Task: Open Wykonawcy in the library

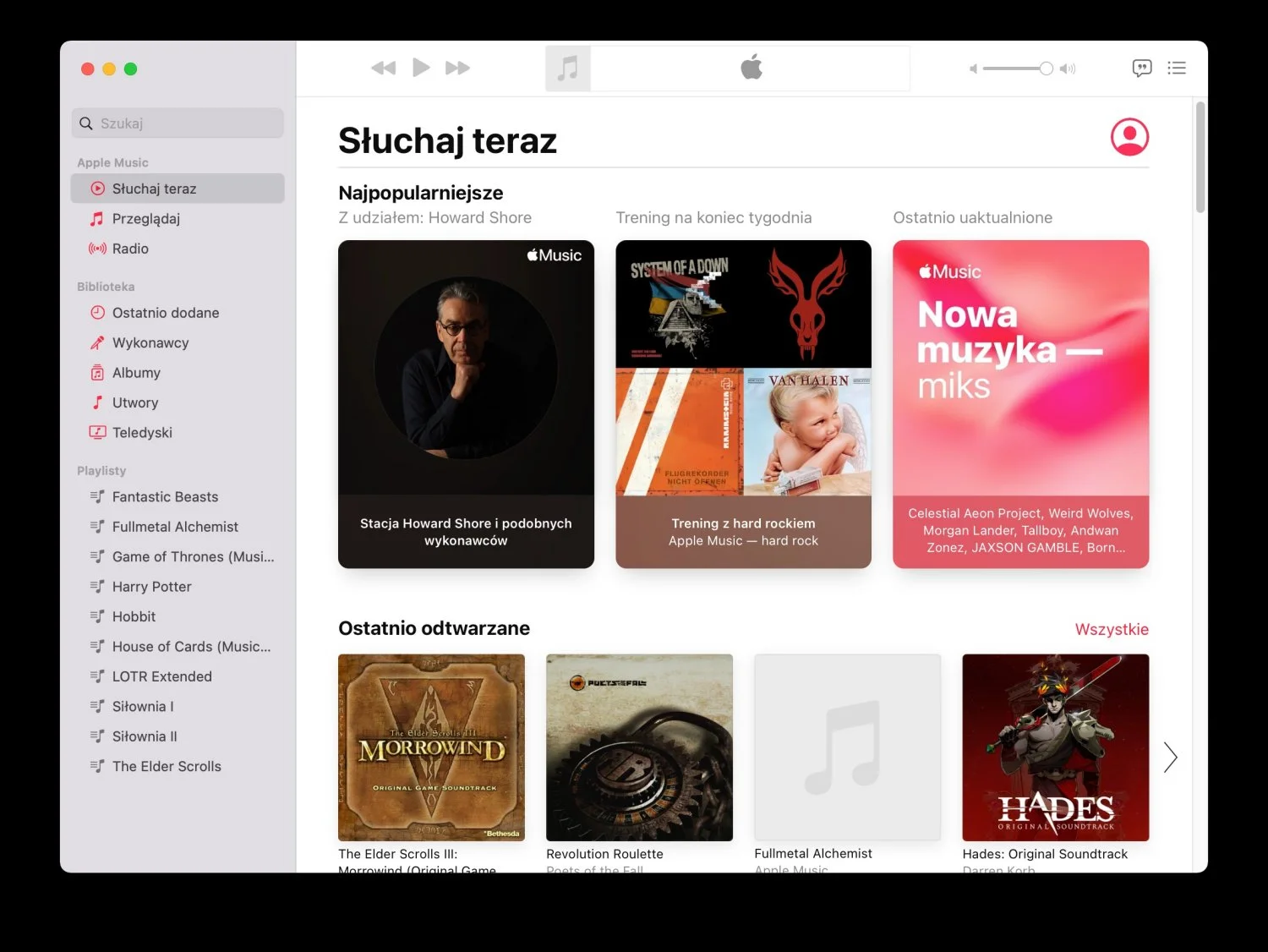Action: [178, 342]
